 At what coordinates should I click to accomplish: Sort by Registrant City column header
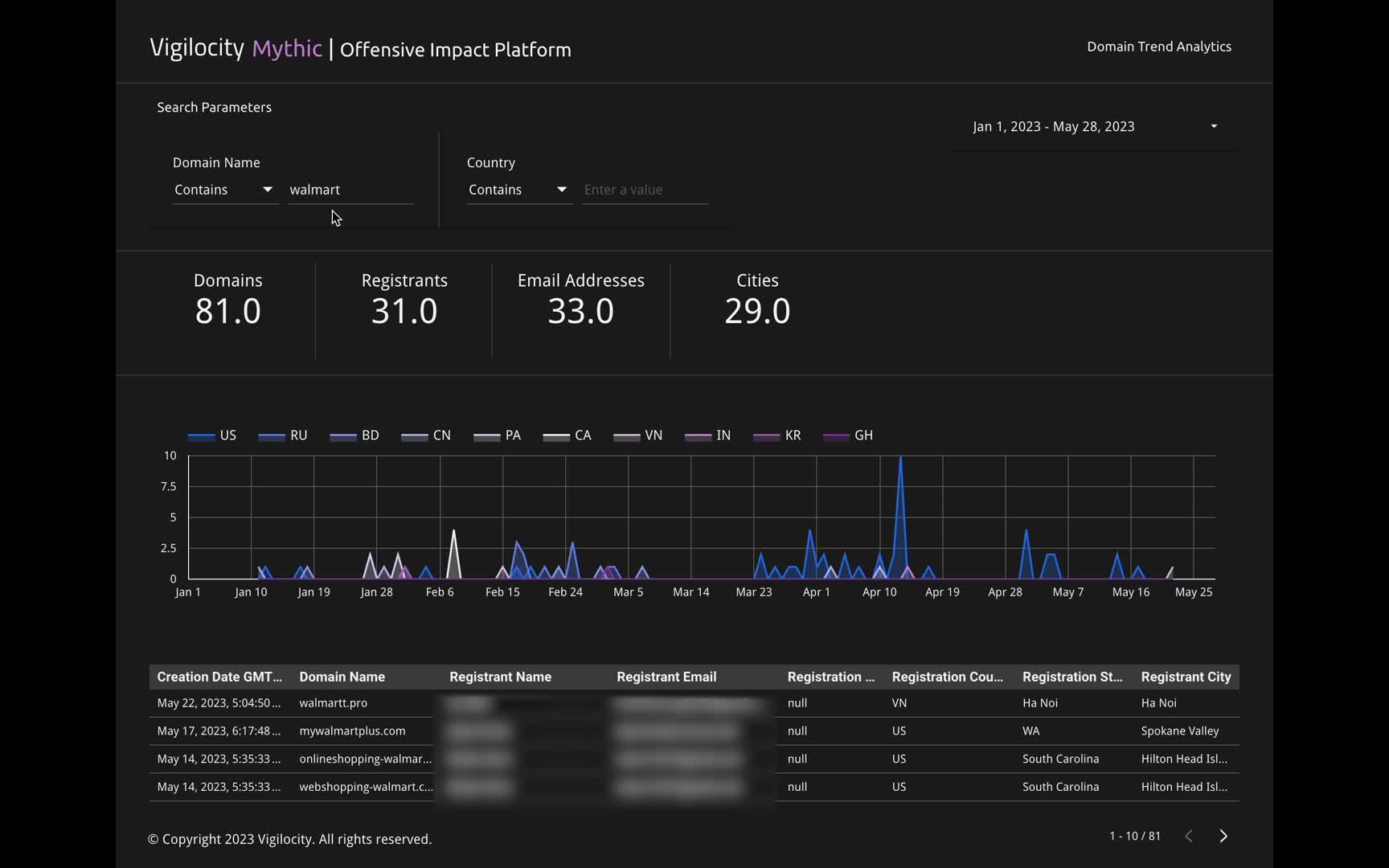(1186, 677)
